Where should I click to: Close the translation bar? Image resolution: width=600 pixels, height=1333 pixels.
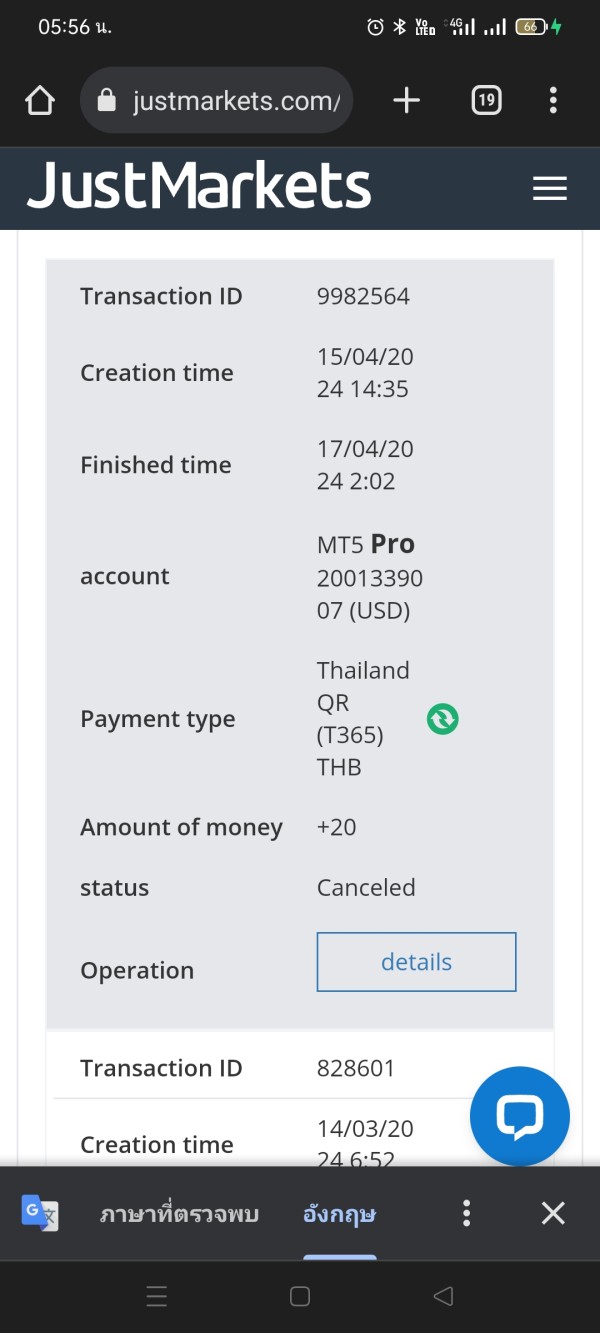(553, 1214)
